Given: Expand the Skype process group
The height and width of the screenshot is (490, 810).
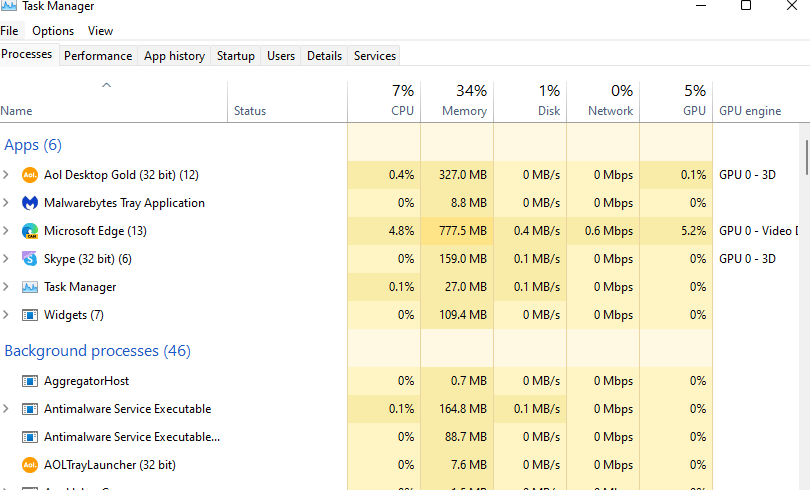Looking at the screenshot, I should tap(6, 259).
